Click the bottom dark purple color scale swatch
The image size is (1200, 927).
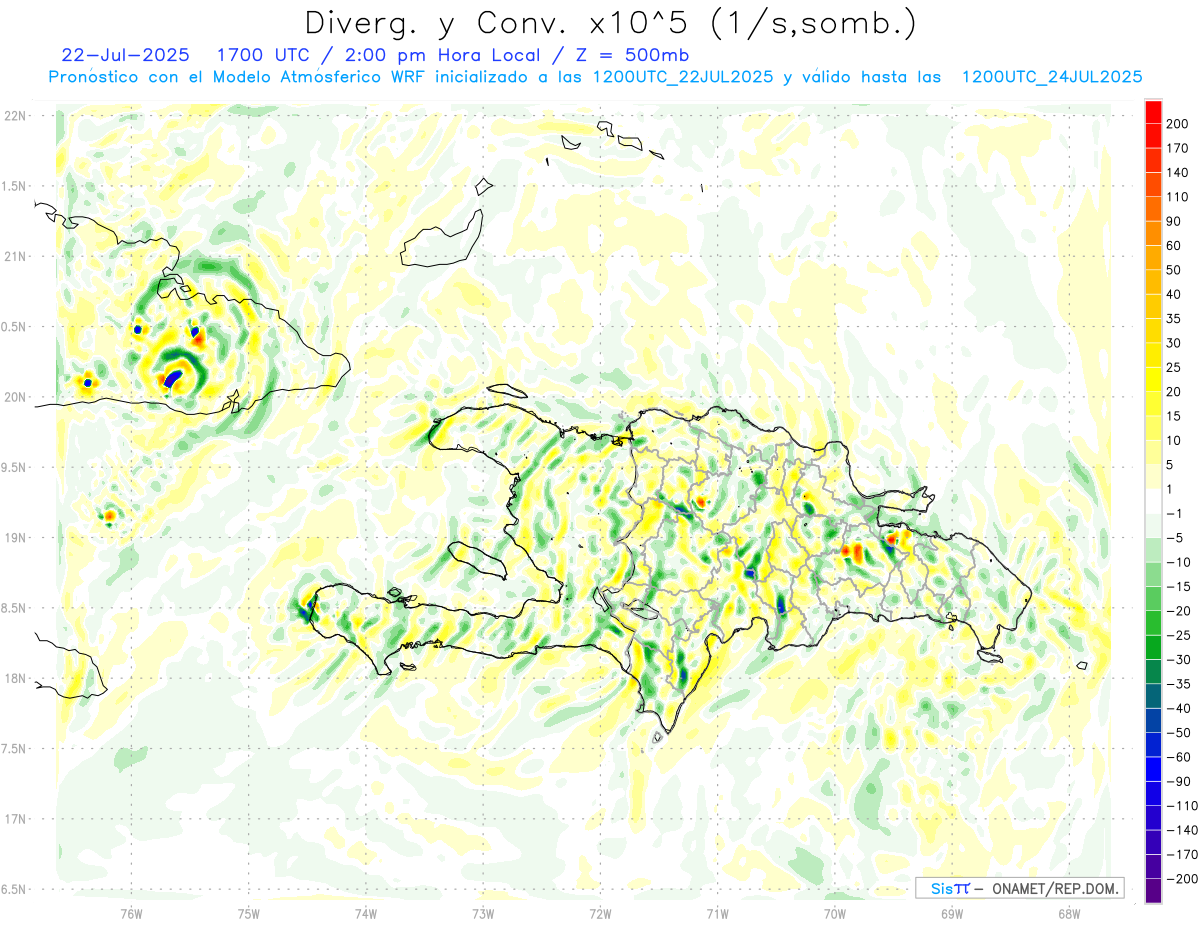1154,890
